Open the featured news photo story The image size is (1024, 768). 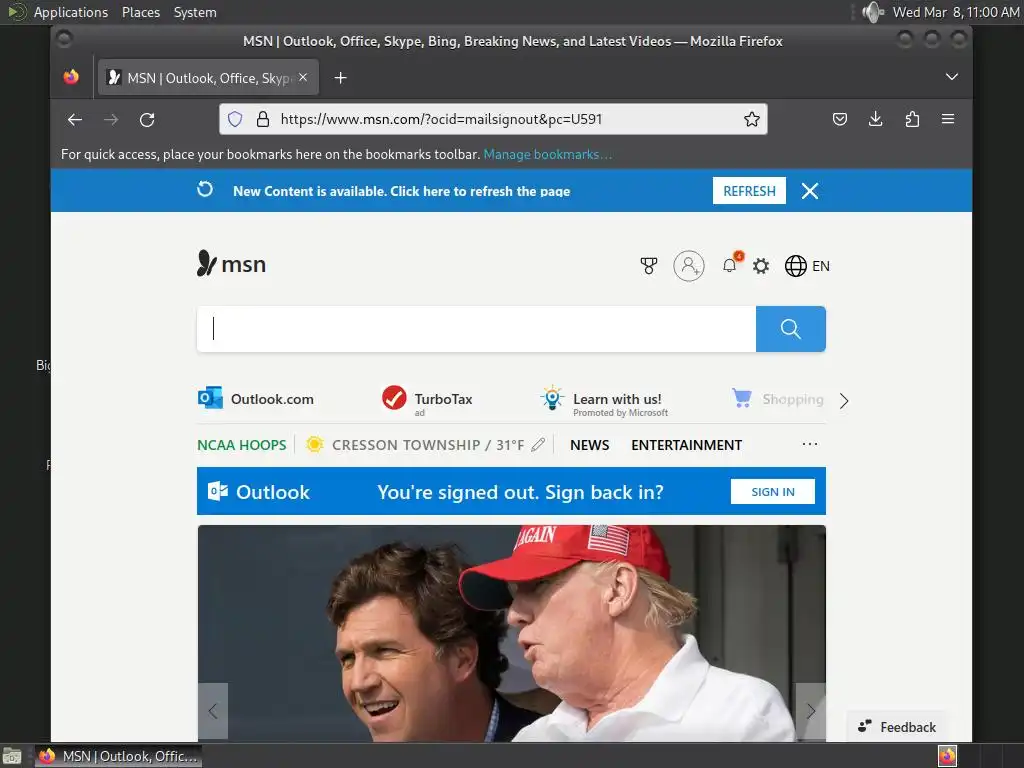(511, 633)
